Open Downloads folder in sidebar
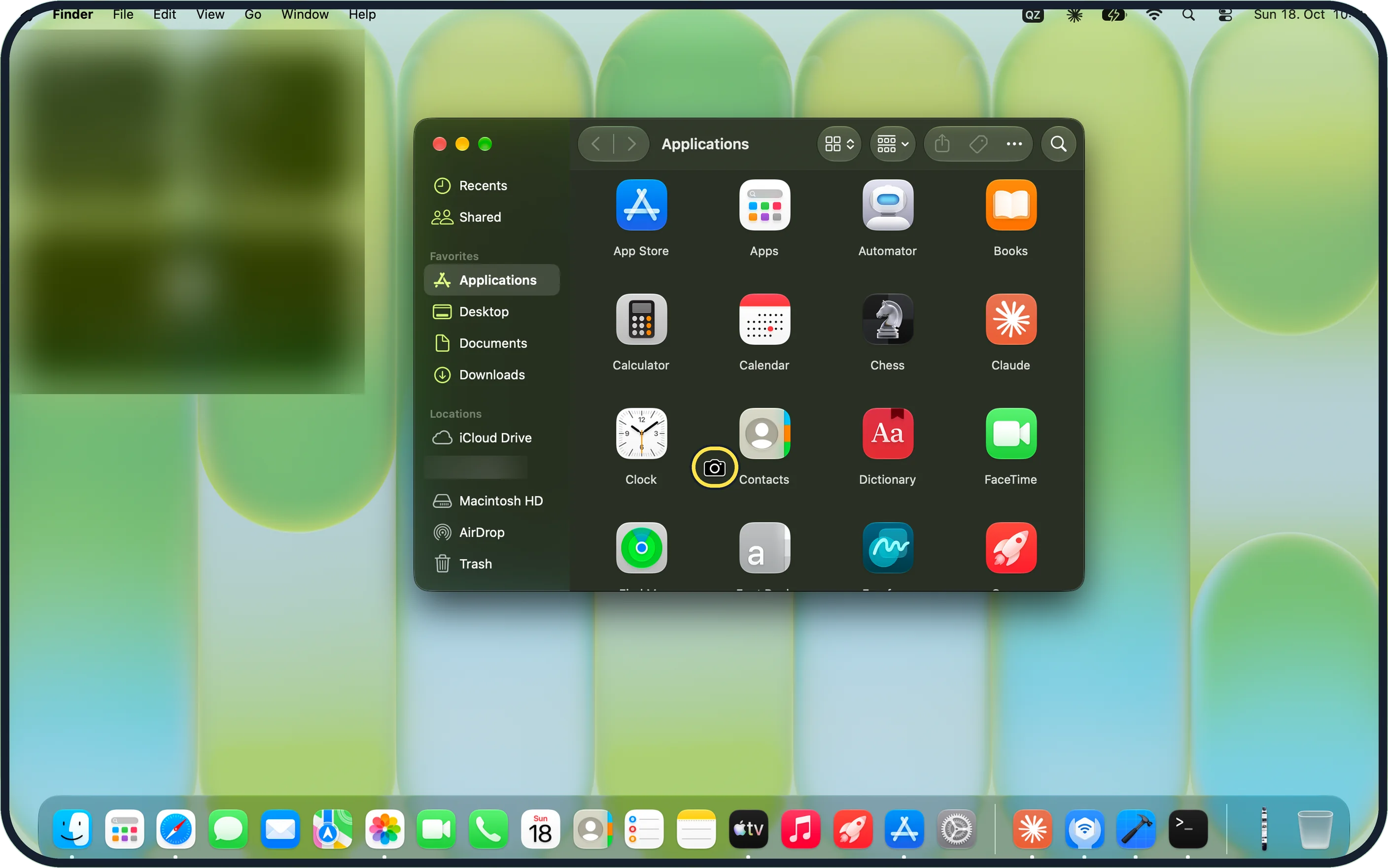Viewport: 1388px width, 868px height. 491,374
